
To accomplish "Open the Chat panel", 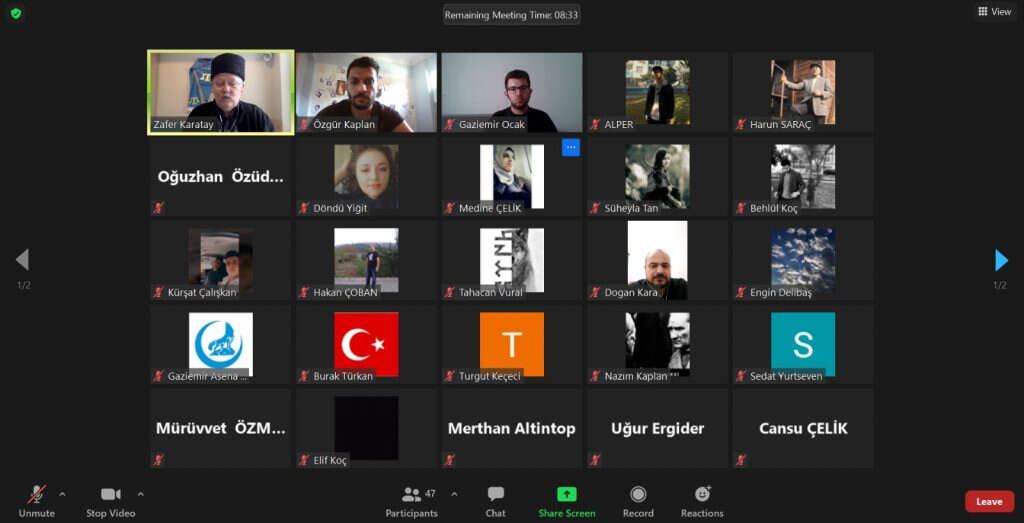I will [x=495, y=501].
